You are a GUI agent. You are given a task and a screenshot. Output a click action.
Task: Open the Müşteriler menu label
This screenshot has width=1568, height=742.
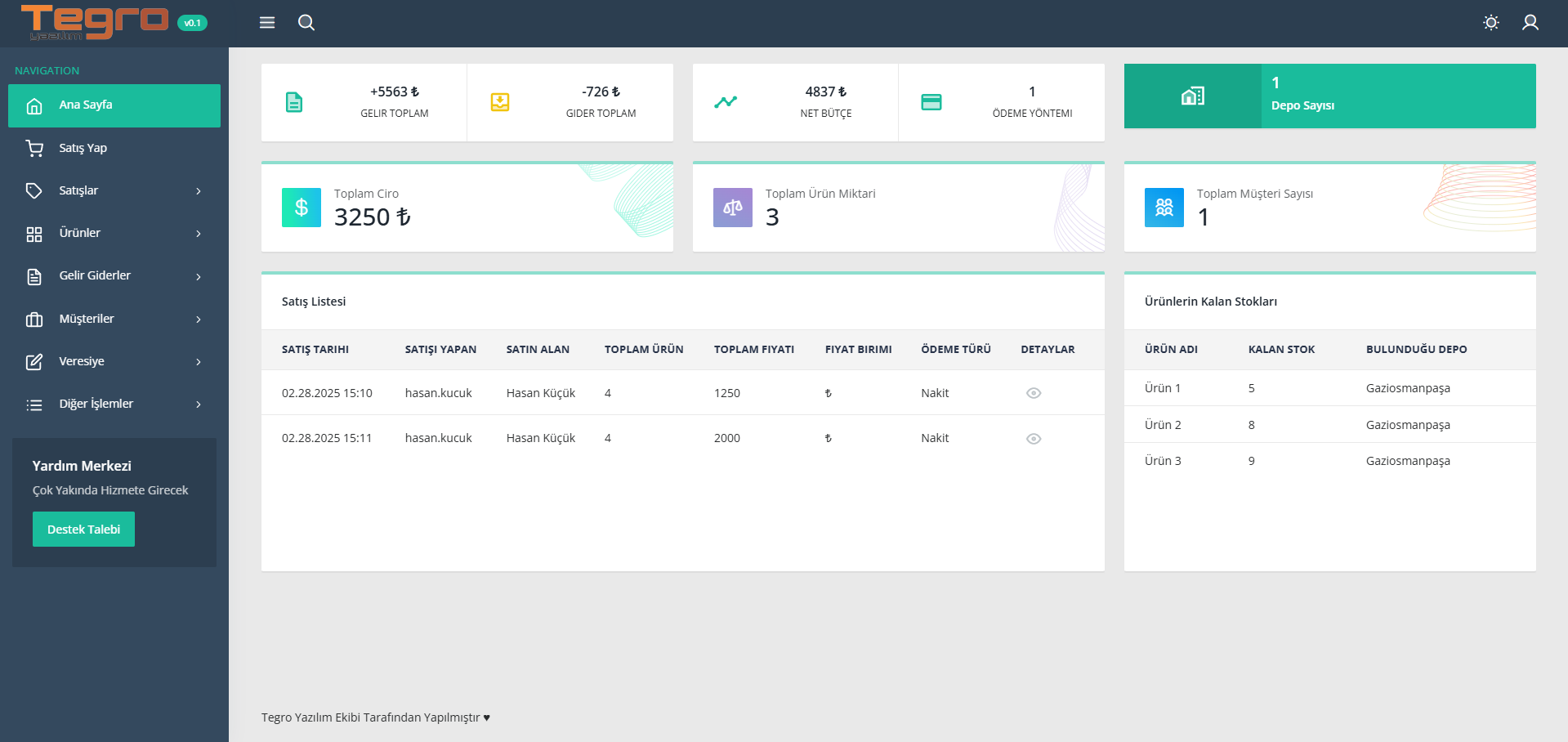pyautogui.click(x=87, y=319)
